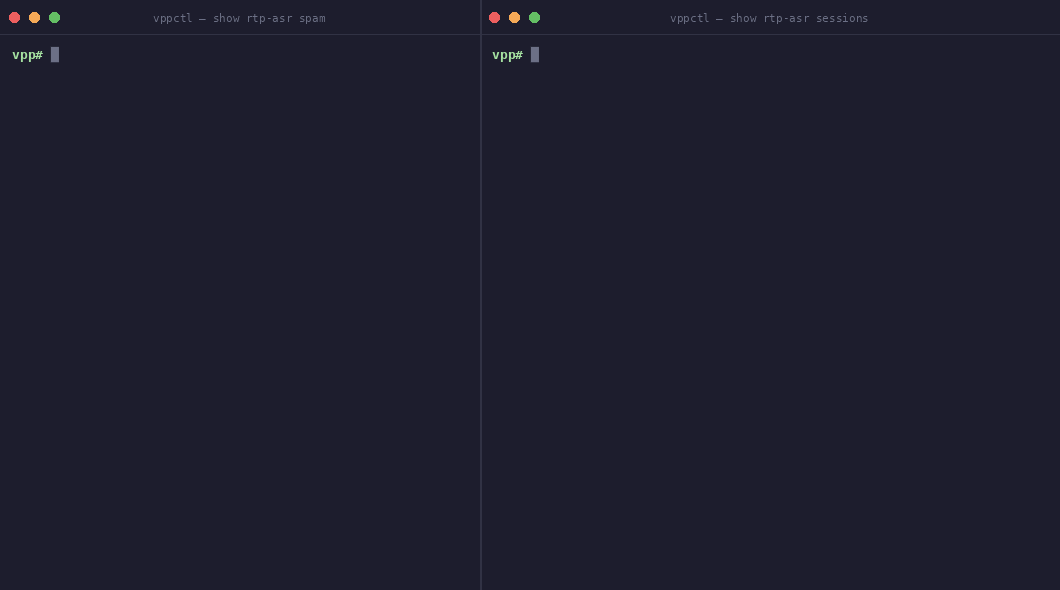Focus the cursor block in the spam terminal
This screenshot has height=590, width=1060.
click(x=55, y=55)
